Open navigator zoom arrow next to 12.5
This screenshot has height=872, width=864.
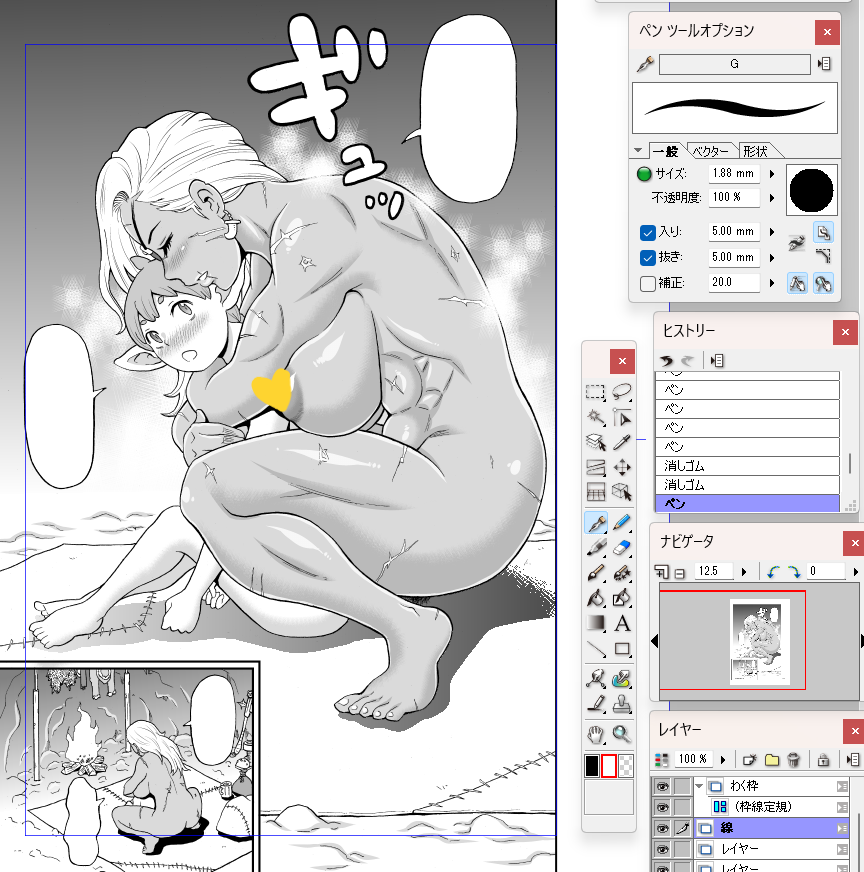[744, 572]
